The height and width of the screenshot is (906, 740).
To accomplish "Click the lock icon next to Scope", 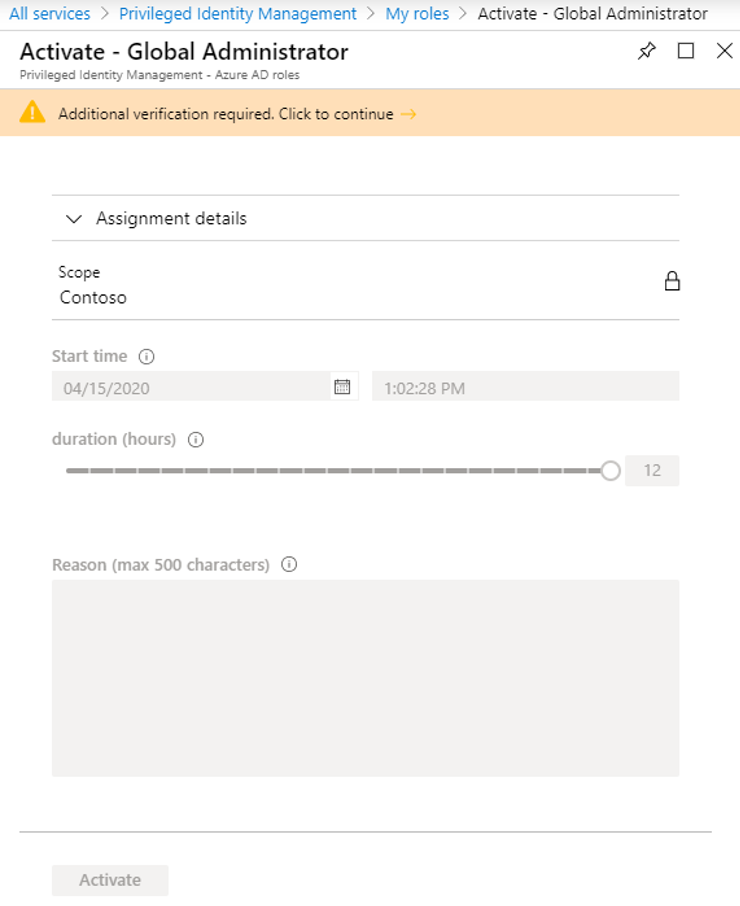I will (672, 281).
